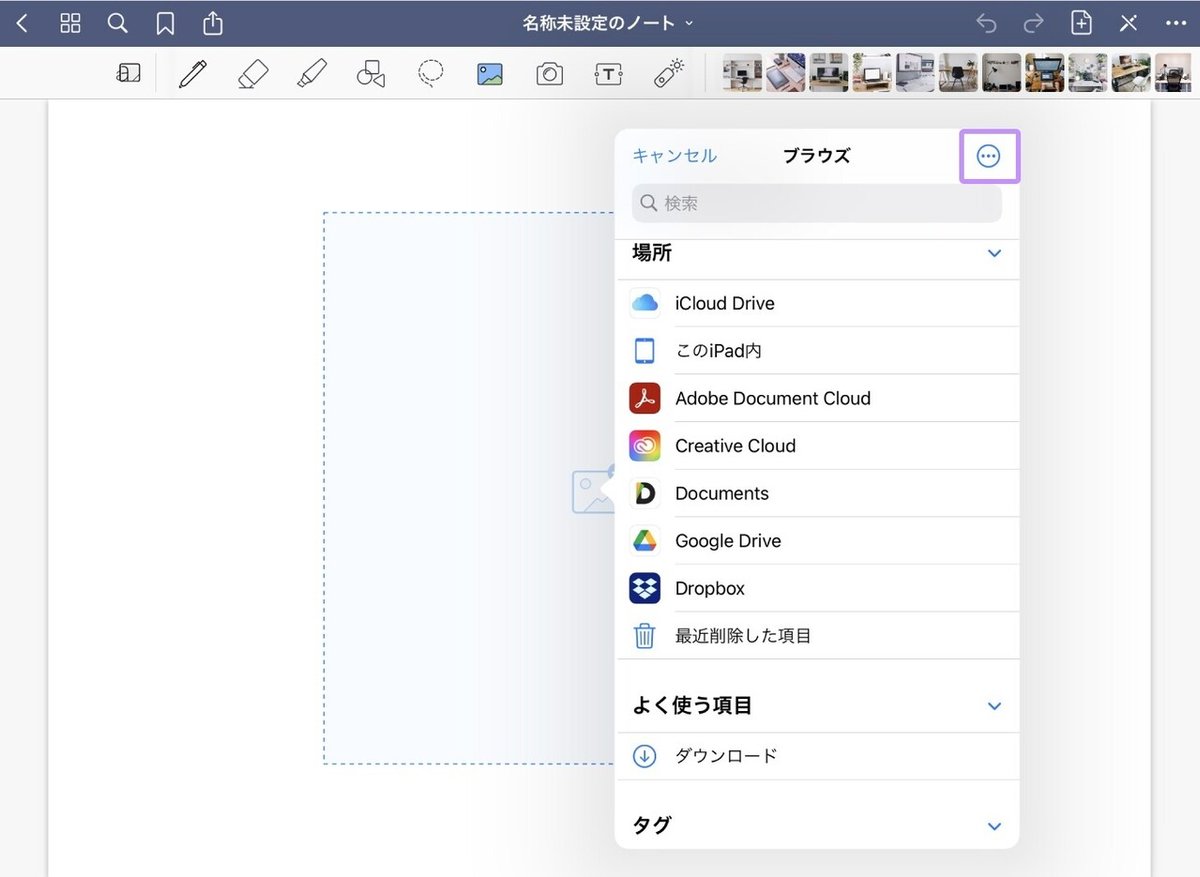Image resolution: width=1200 pixels, height=877 pixels.
Task: Open the Shapes tool
Action: (370, 73)
